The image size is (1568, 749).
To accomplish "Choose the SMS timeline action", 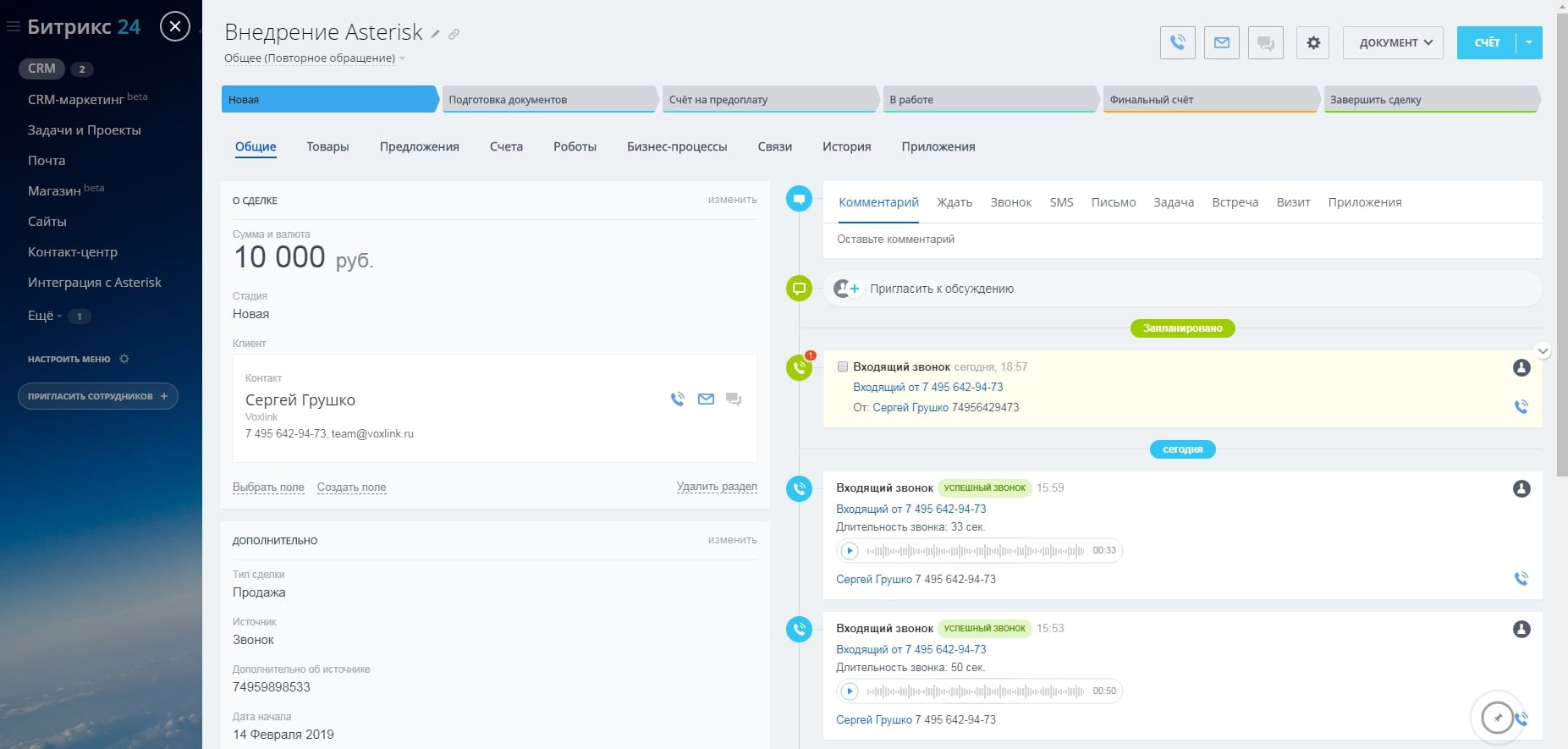I will click(x=1061, y=202).
